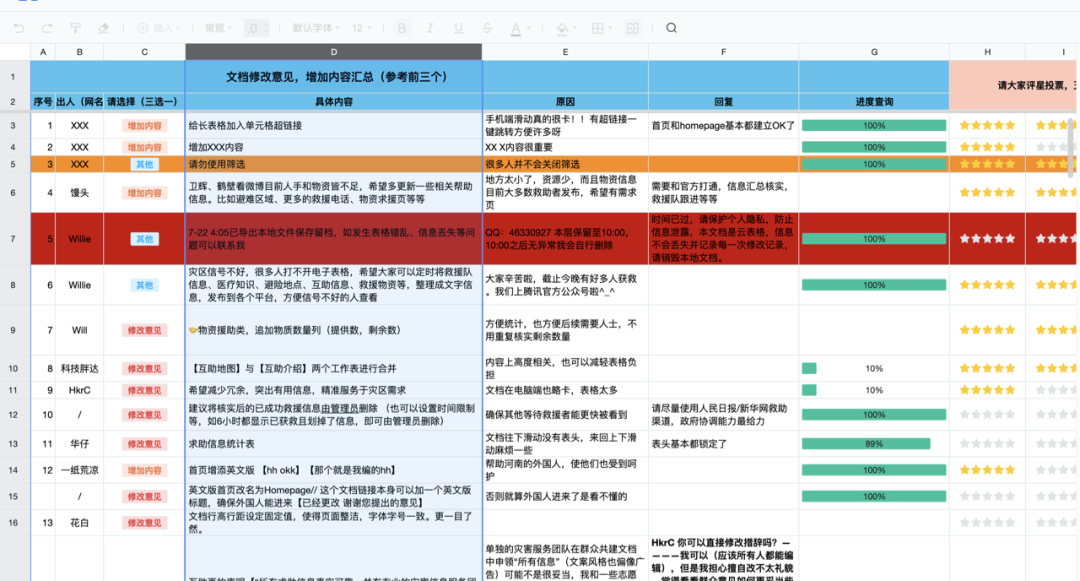The image size is (1080, 581).
Task: Click the 其他 tag in Willie's red row
Action: (145, 239)
